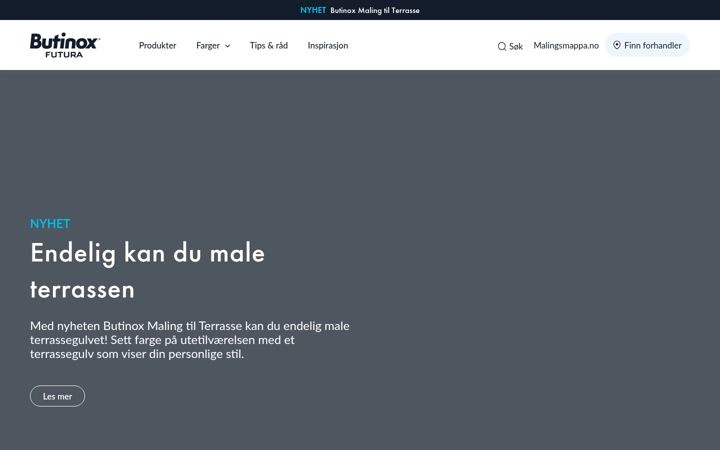Click the Endelig kan du male terrassen heading

[x=147, y=271]
